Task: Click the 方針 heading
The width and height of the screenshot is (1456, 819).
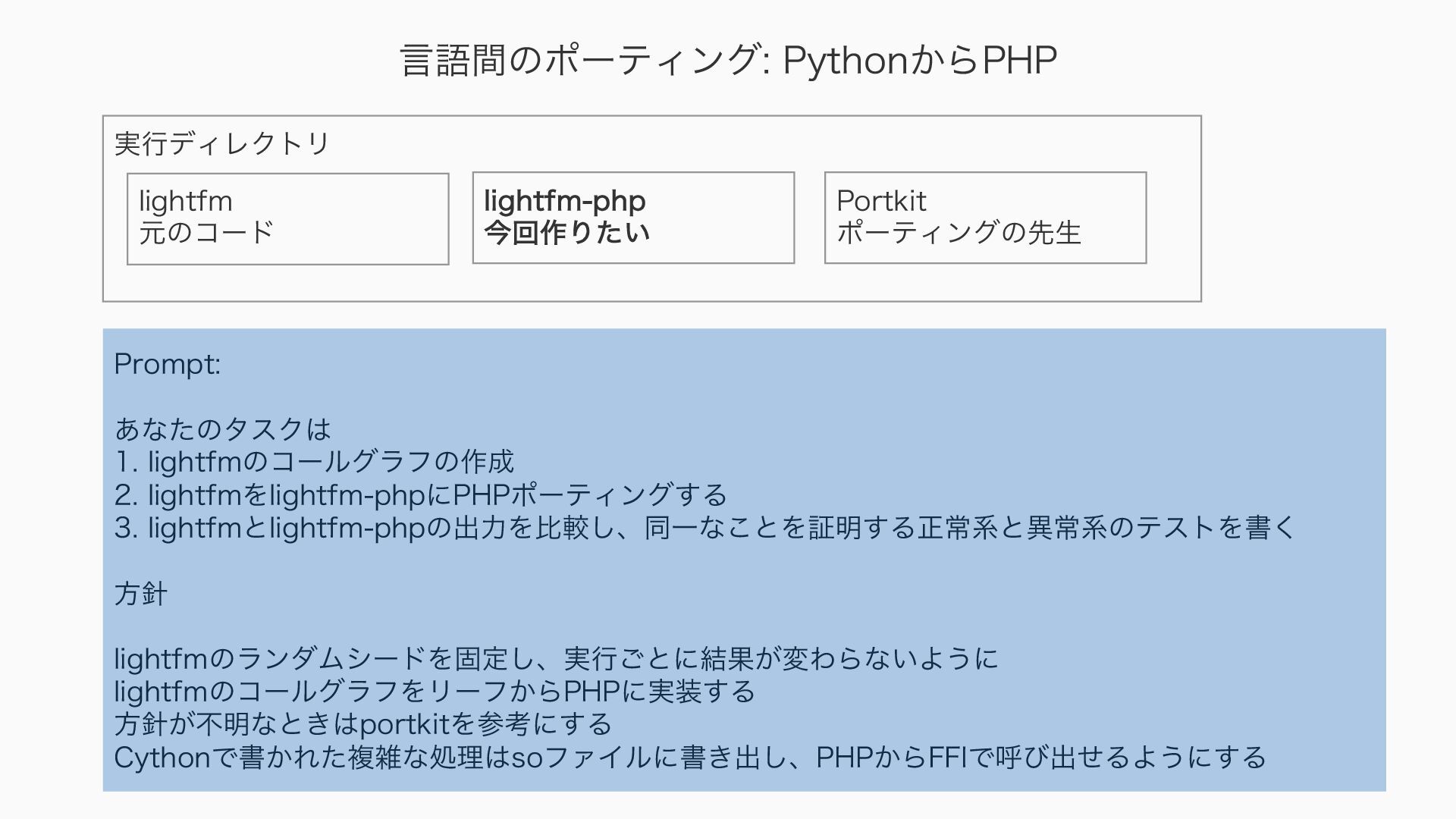Action: coord(140,594)
